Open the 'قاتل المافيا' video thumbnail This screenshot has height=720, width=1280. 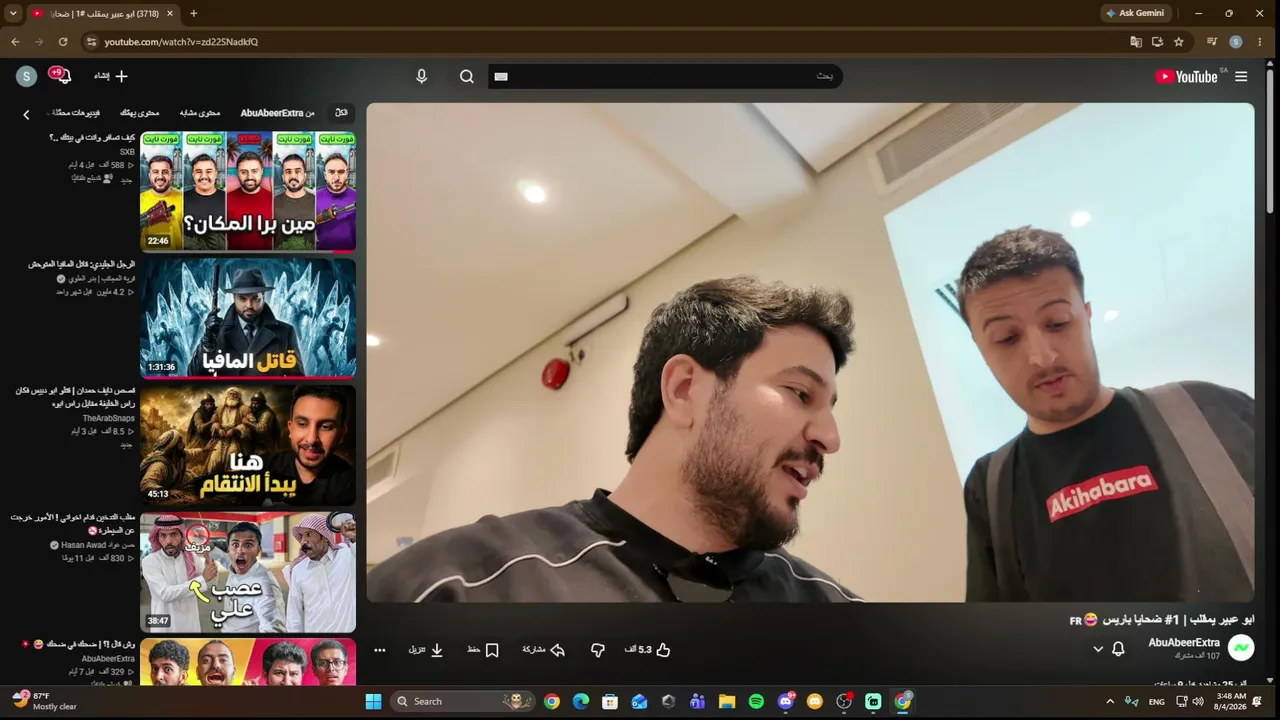click(248, 317)
